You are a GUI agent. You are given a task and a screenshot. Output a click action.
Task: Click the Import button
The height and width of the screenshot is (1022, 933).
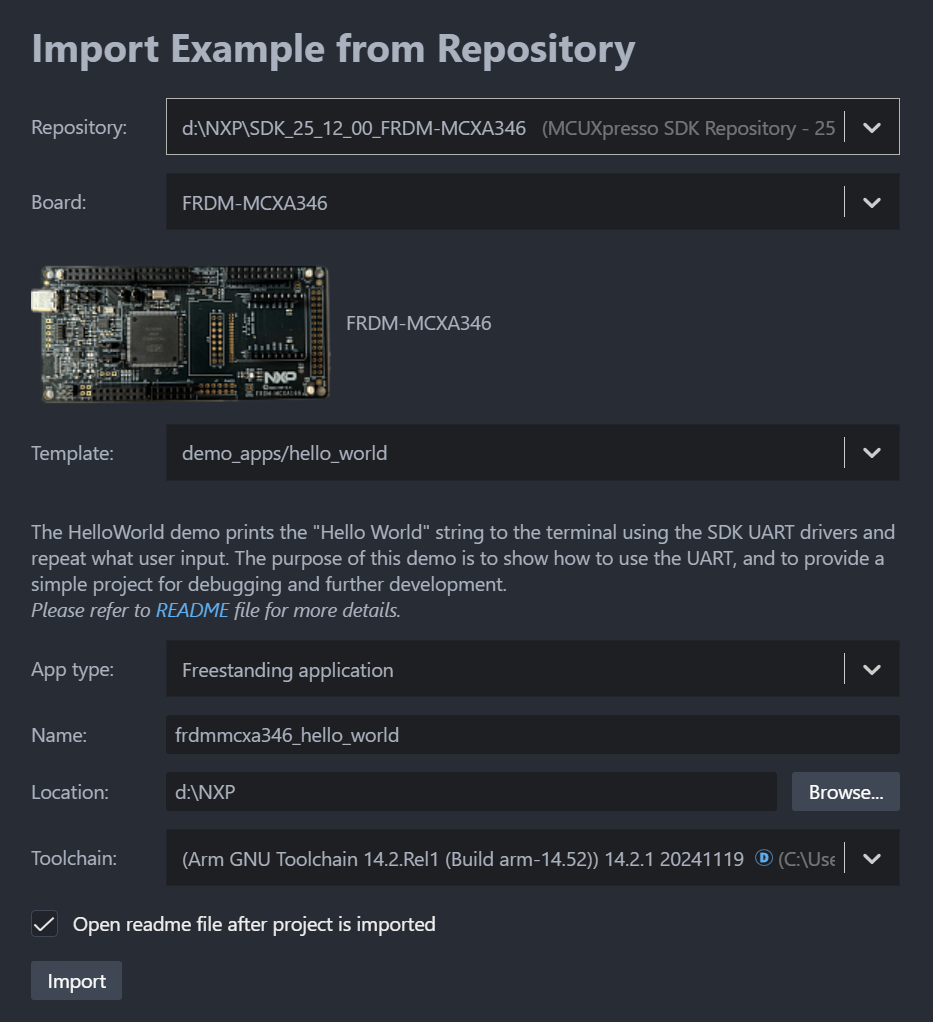(x=76, y=980)
